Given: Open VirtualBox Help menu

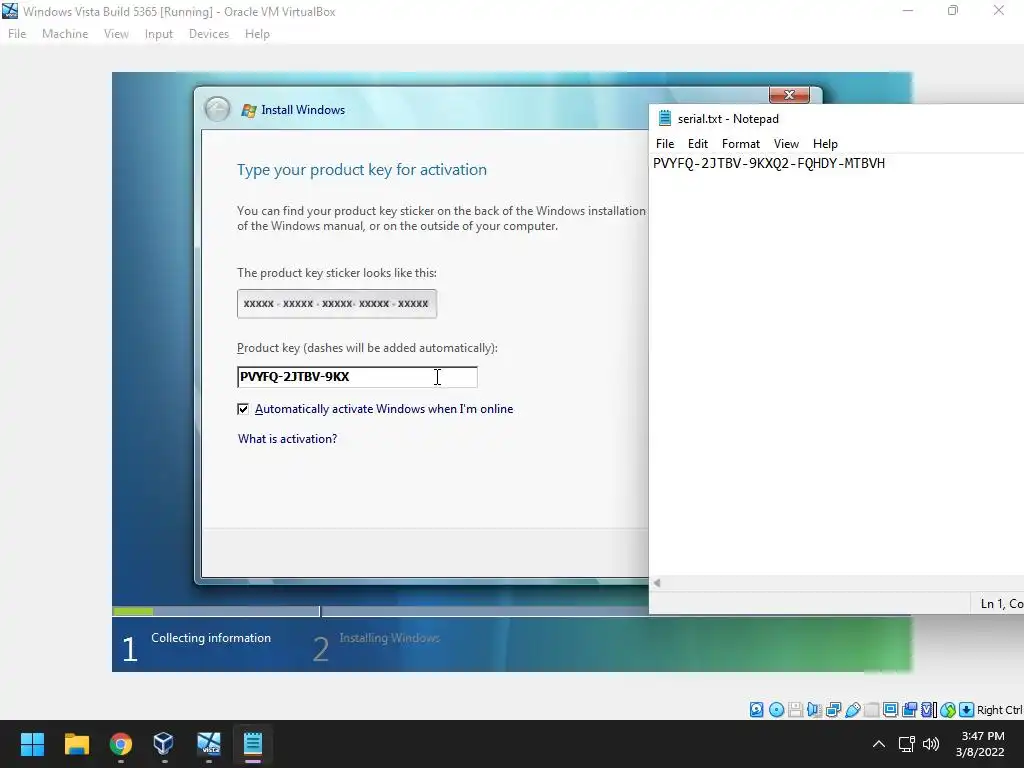Looking at the screenshot, I should 257,34.
